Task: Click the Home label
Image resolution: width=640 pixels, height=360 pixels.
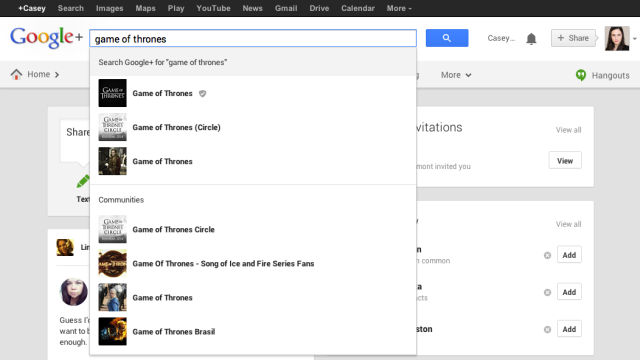Action: pos(38,74)
